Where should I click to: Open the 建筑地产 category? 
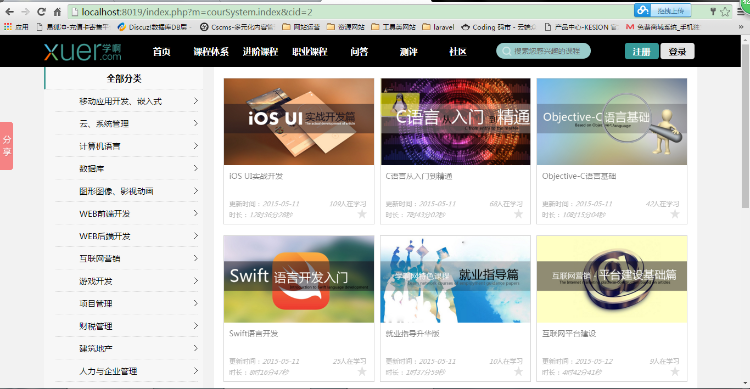tap(96, 348)
